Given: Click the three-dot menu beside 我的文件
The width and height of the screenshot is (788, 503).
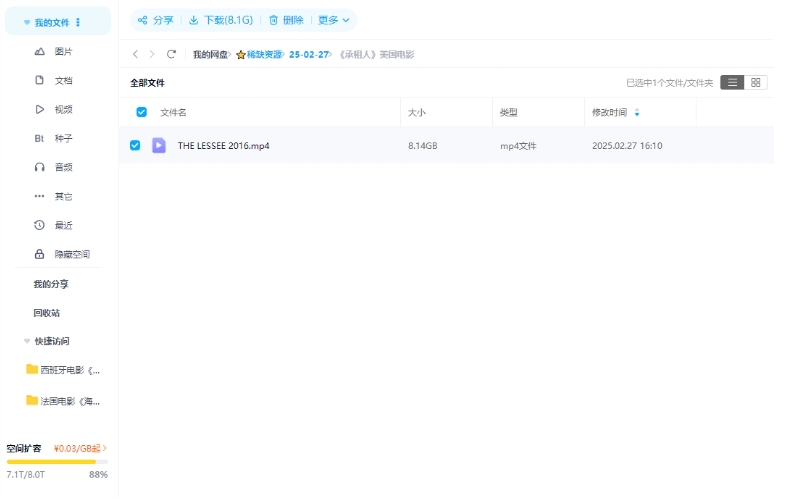Looking at the screenshot, I should [78, 23].
